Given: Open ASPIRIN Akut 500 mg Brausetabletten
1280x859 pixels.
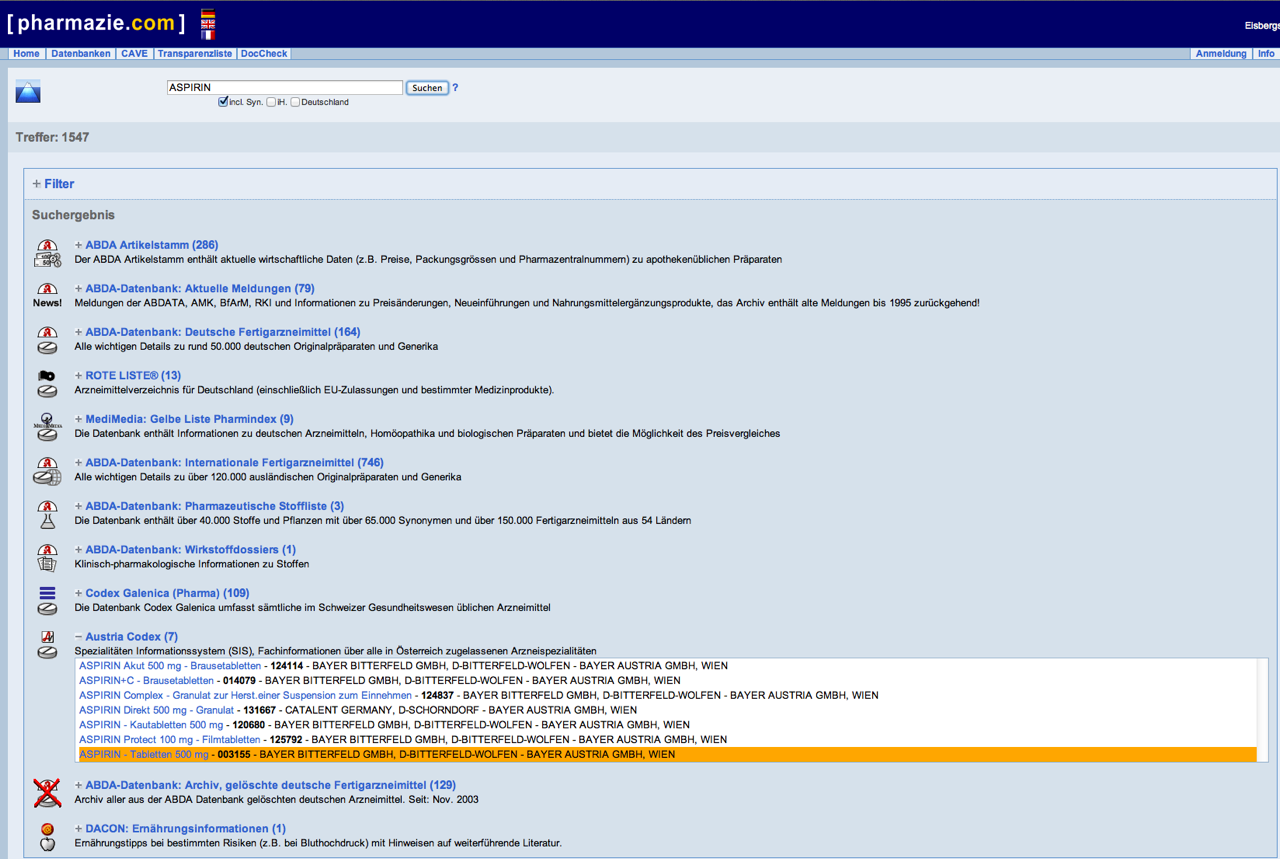Looking at the screenshot, I should [x=170, y=666].
